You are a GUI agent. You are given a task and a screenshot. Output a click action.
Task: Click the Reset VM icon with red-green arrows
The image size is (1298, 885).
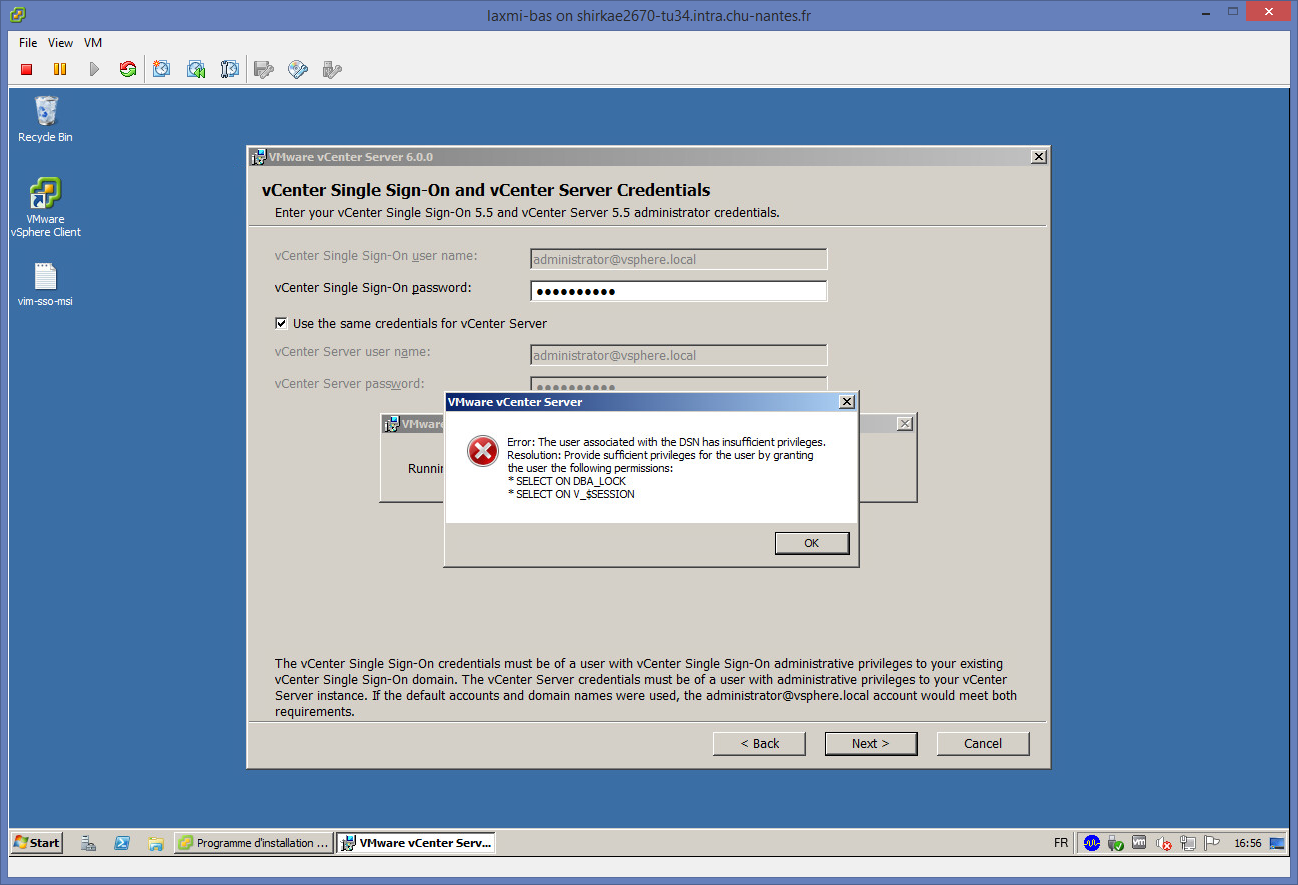[x=128, y=69]
